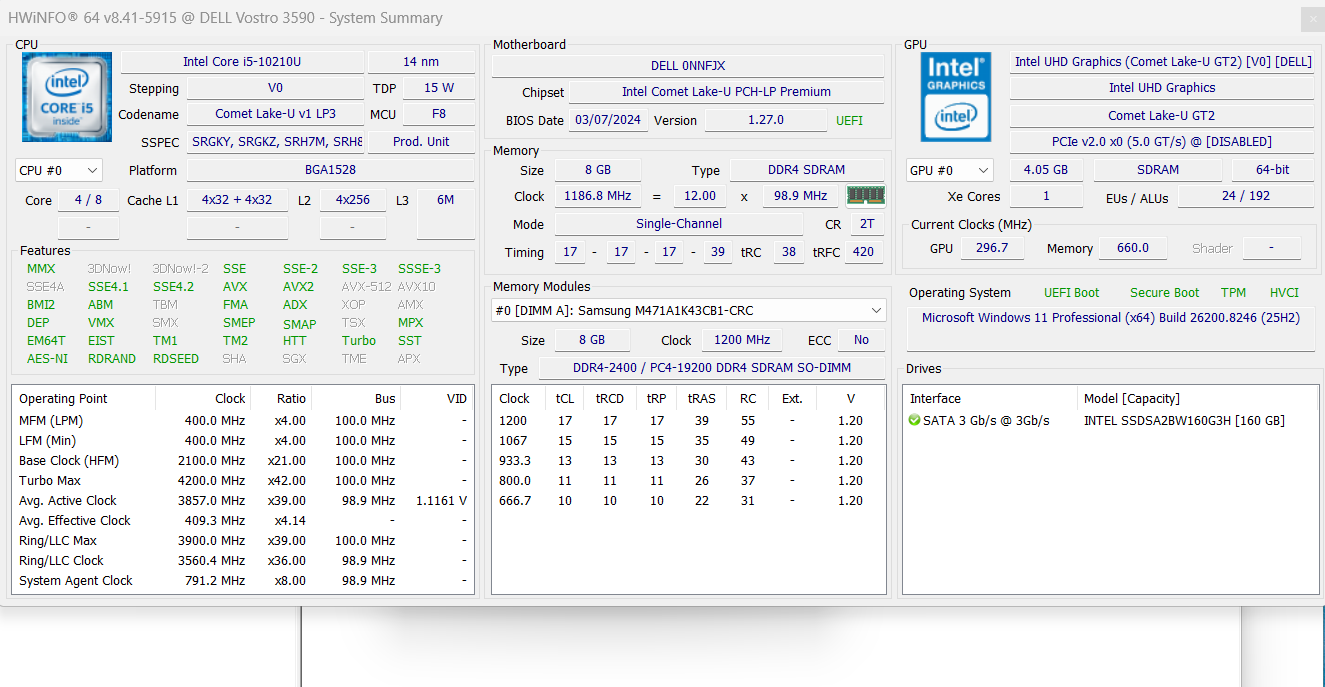Click the Avg. Effective Clock row

tap(242, 520)
